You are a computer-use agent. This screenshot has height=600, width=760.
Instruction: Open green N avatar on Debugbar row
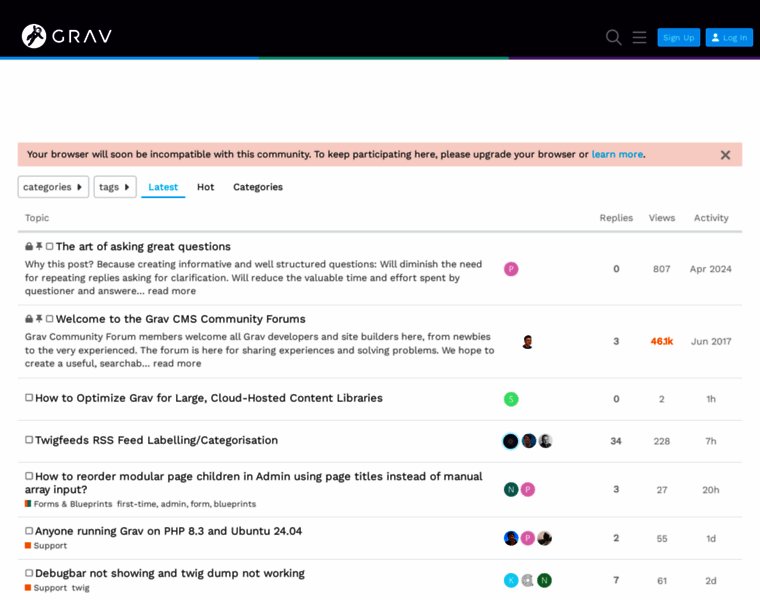(x=545, y=580)
